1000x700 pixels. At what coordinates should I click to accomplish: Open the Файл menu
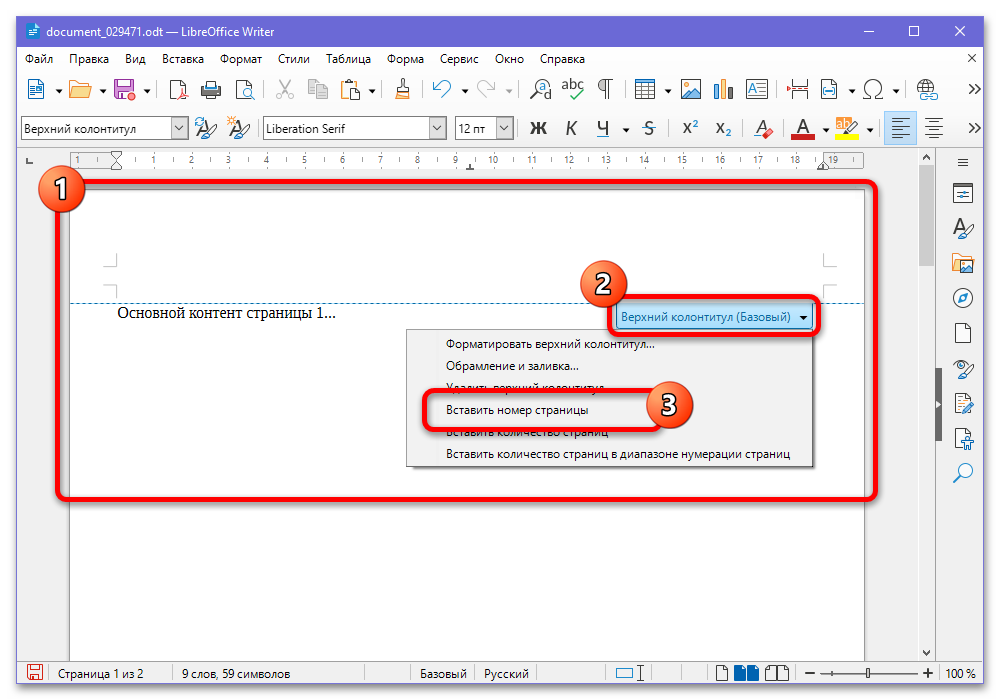click(x=39, y=59)
